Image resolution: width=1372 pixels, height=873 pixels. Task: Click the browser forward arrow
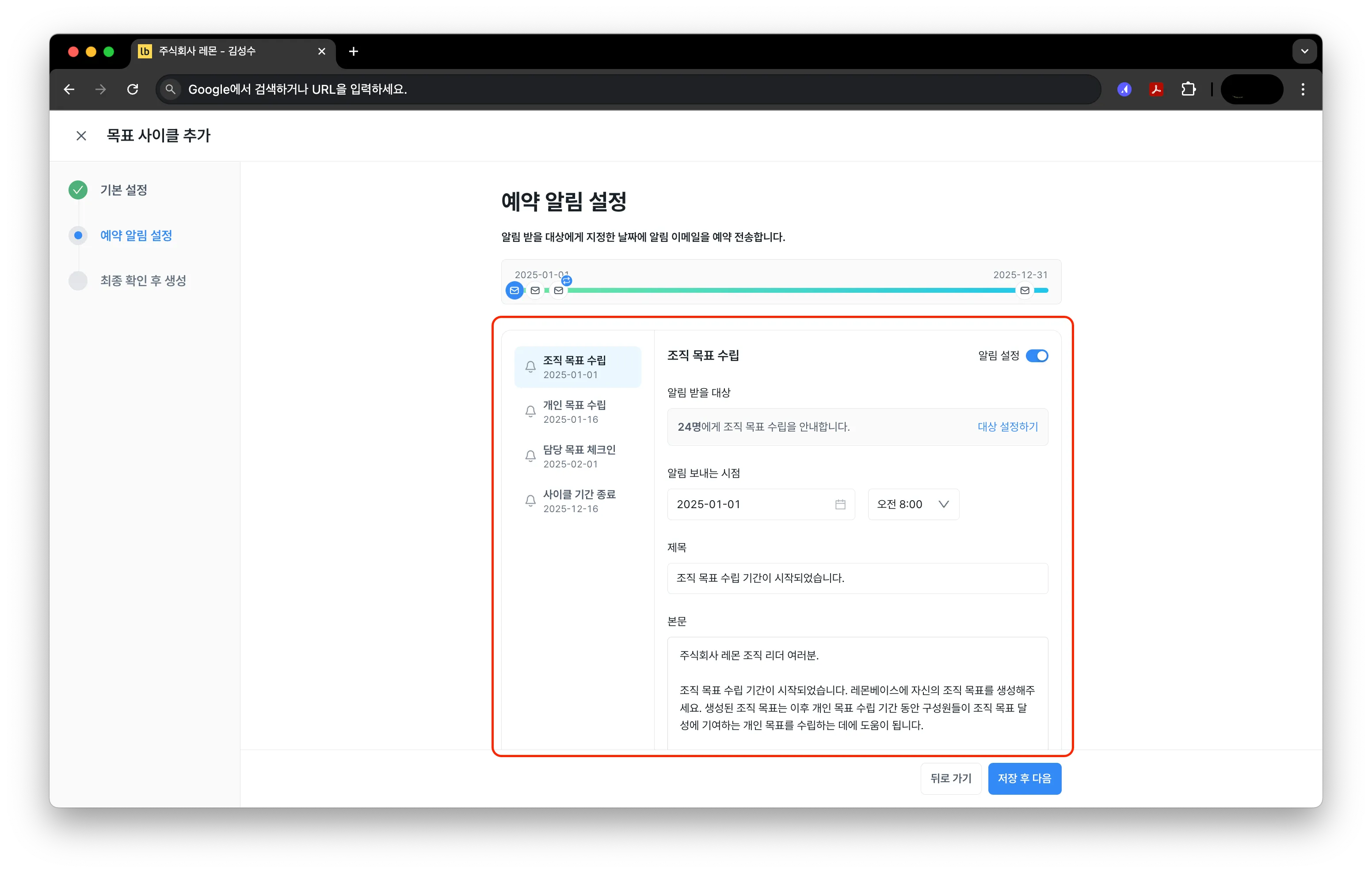point(101,89)
